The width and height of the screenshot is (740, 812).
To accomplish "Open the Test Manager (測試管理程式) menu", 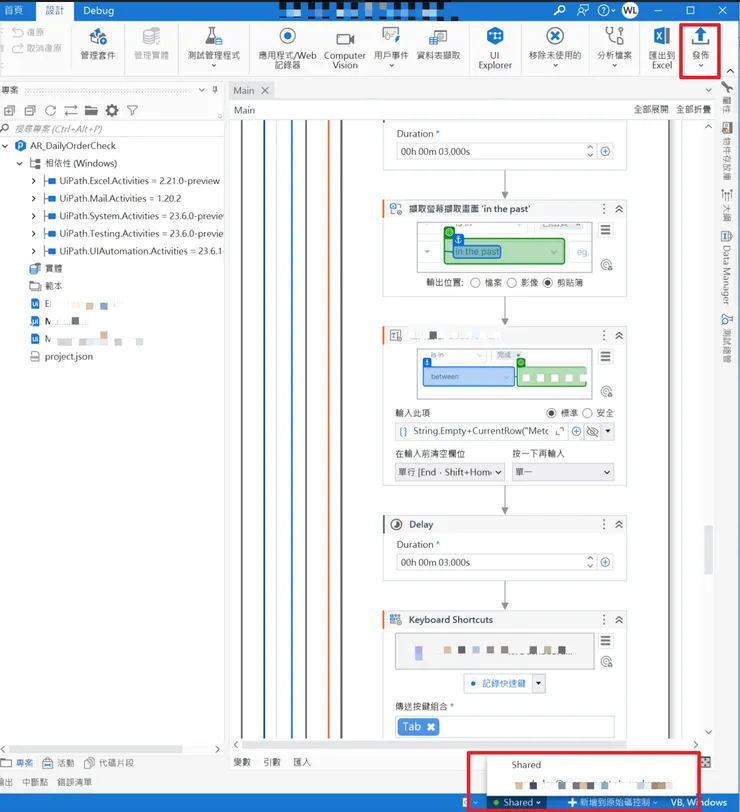I will pos(213,48).
